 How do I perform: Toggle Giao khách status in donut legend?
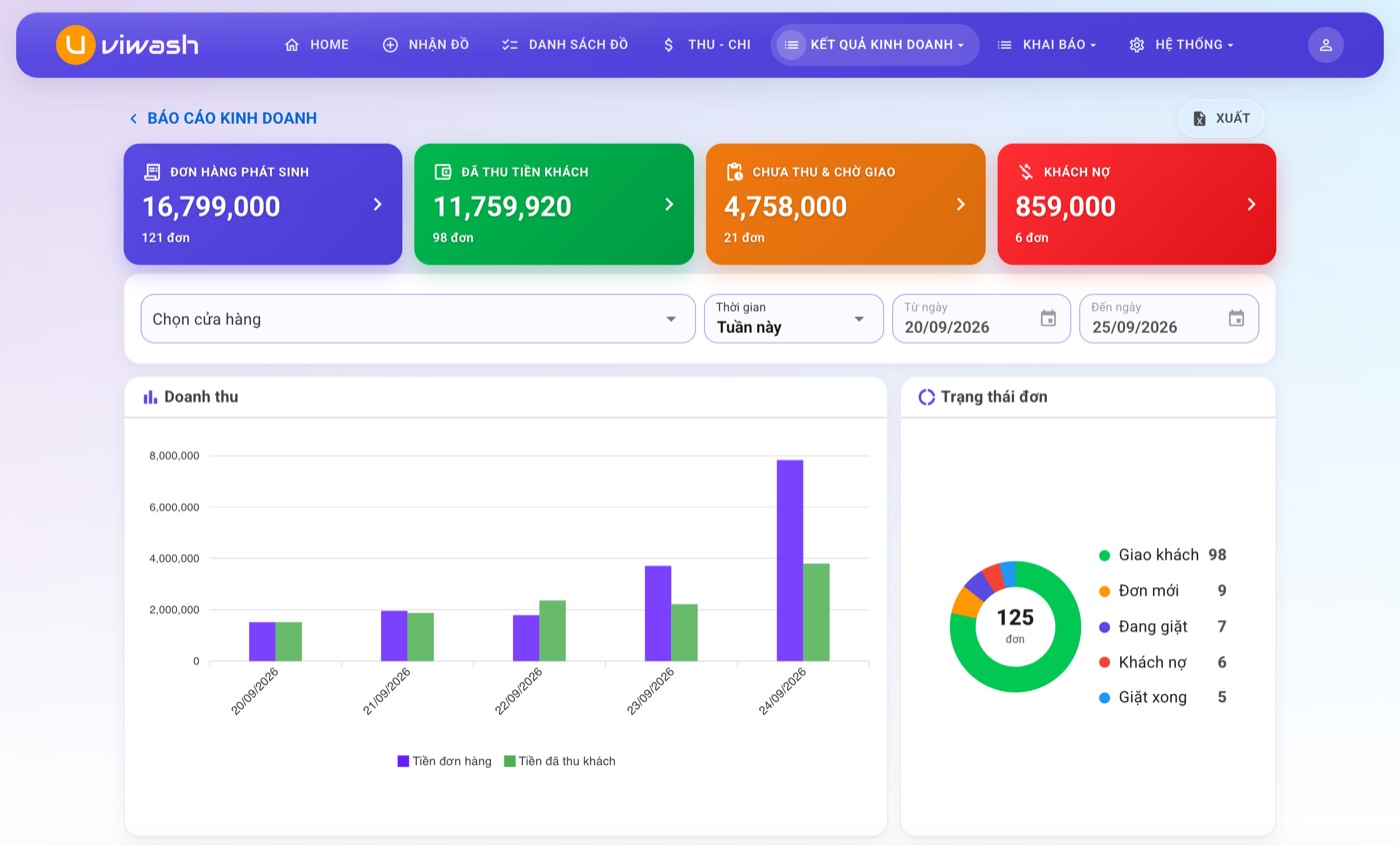point(1162,555)
